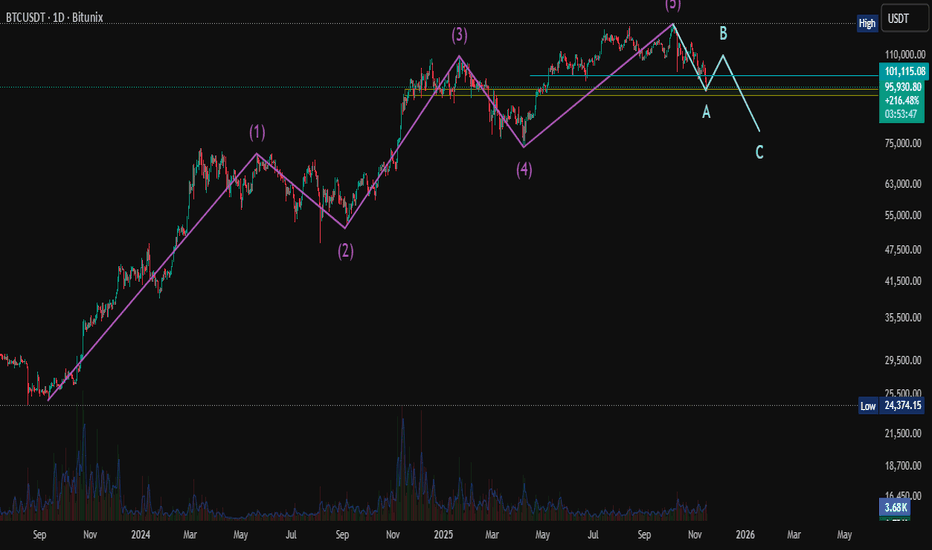The height and width of the screenshot is (550, 932).
Task: Open the USDT currency selector
Action: pyautogui.click(x=904, y=18)
